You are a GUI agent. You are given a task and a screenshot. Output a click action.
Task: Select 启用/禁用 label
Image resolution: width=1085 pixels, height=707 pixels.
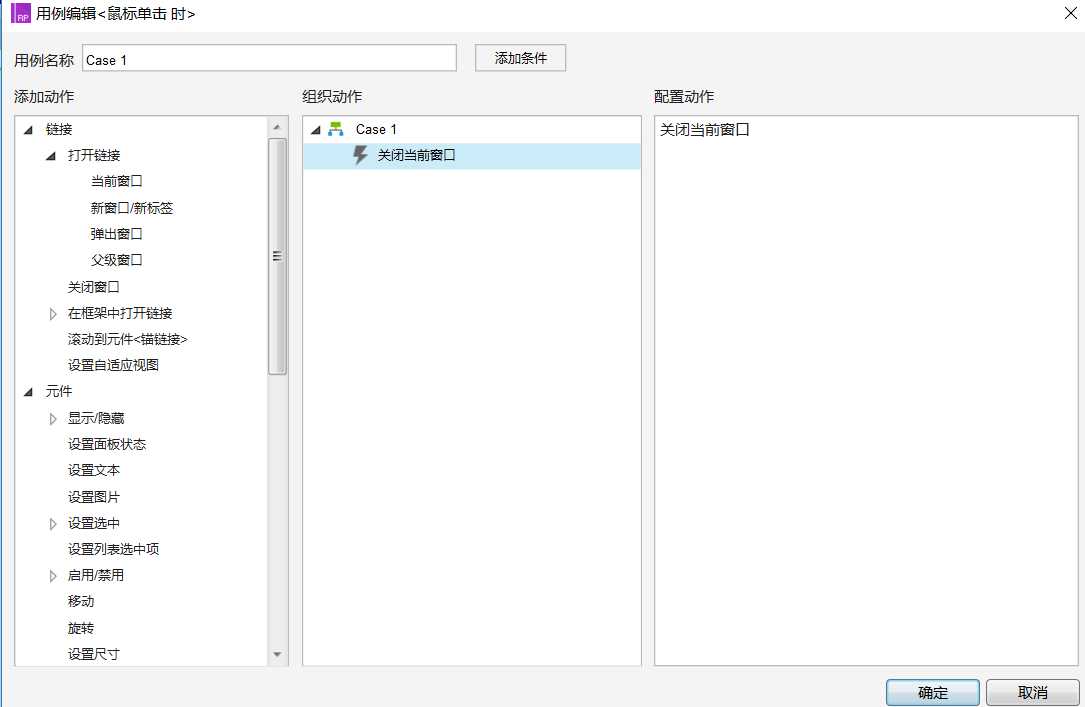click(95, 575)
